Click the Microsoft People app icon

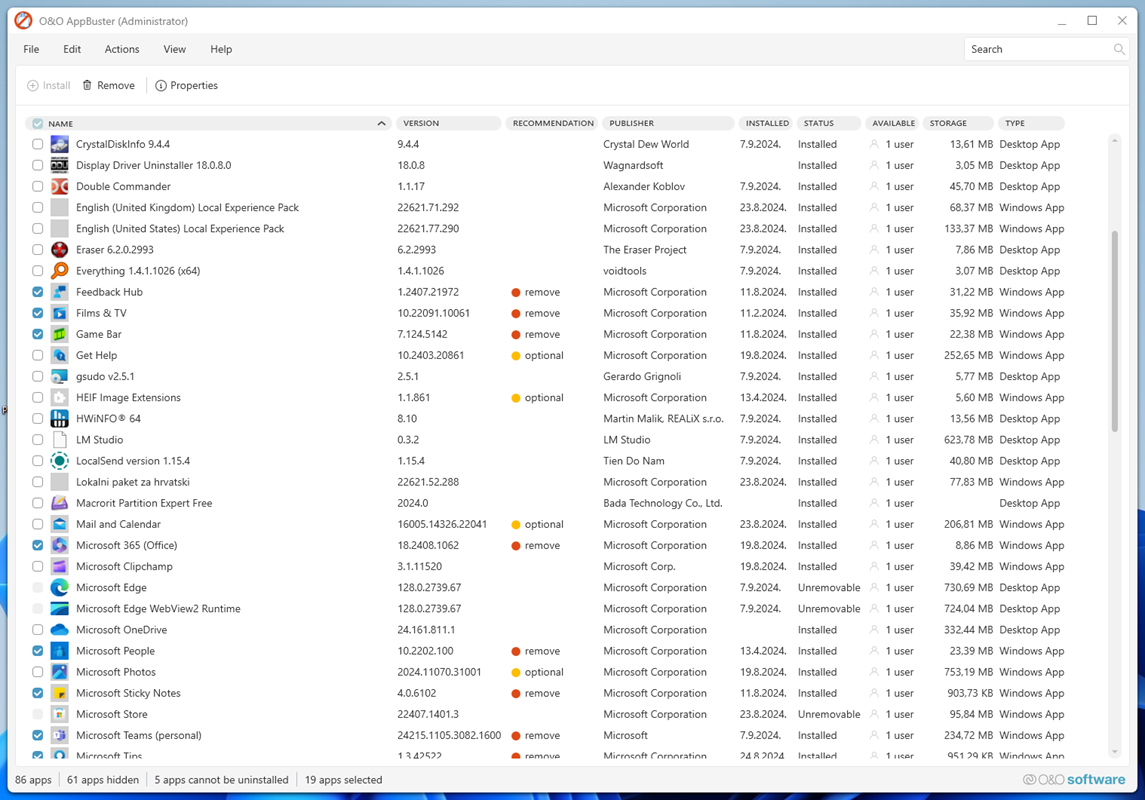pos(59,651)
